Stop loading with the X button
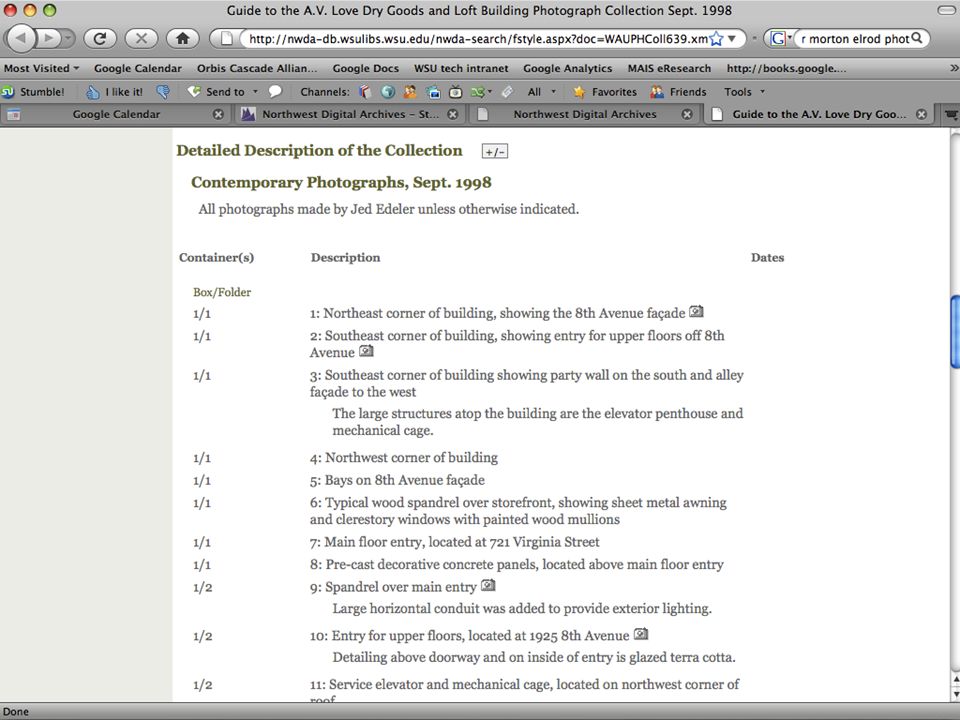 (x=141, y=39)
